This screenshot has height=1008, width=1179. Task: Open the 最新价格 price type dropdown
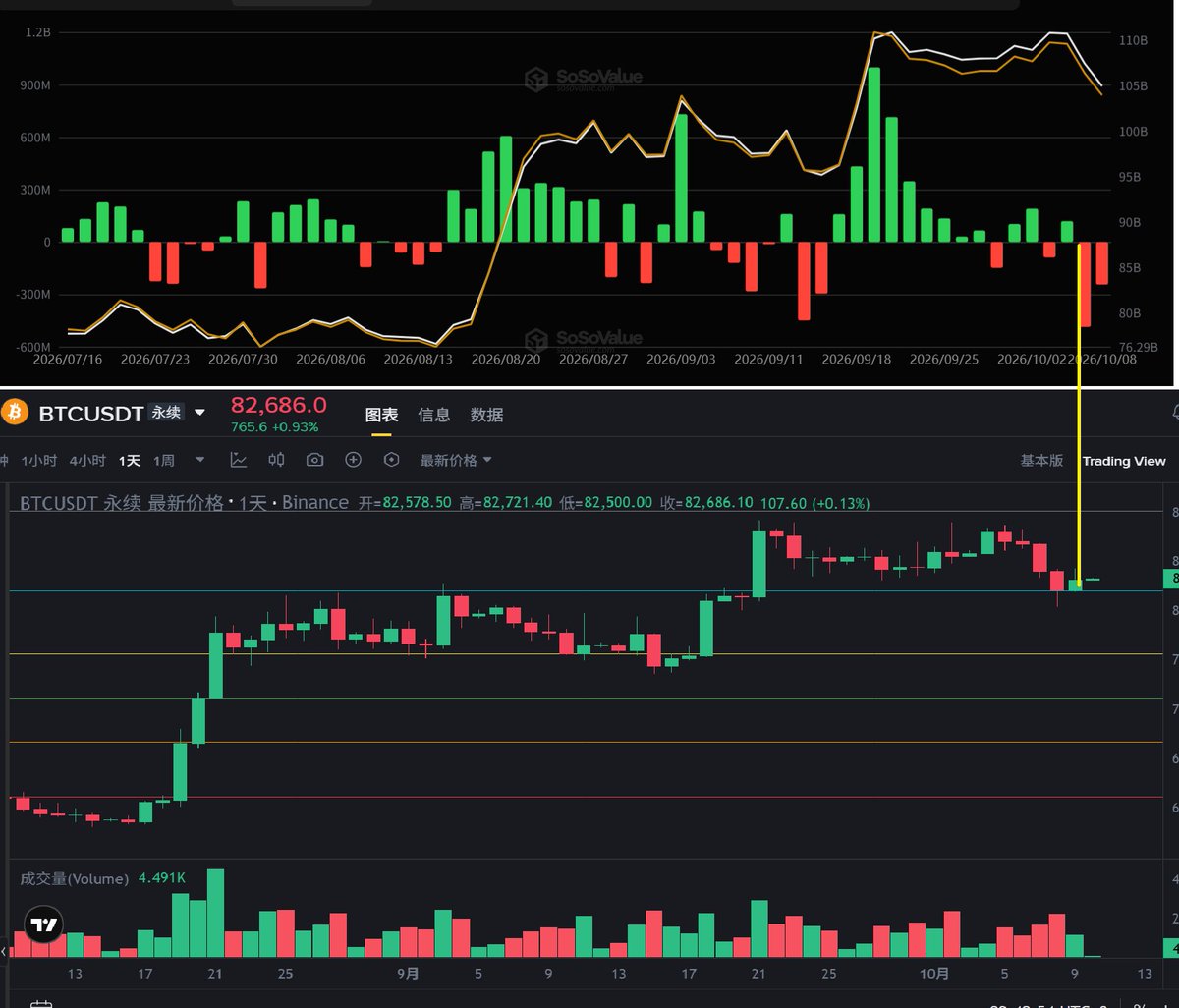click(x=456, y=460)
